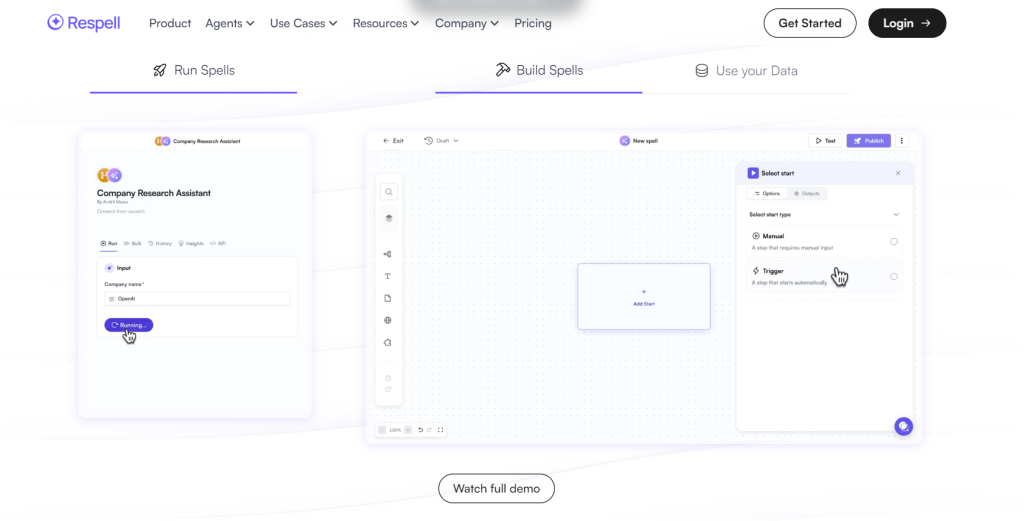Select the Trigger start type radio button
Image resolution: width=1024 pixels, height=521 pixels.
click(893, 276)
